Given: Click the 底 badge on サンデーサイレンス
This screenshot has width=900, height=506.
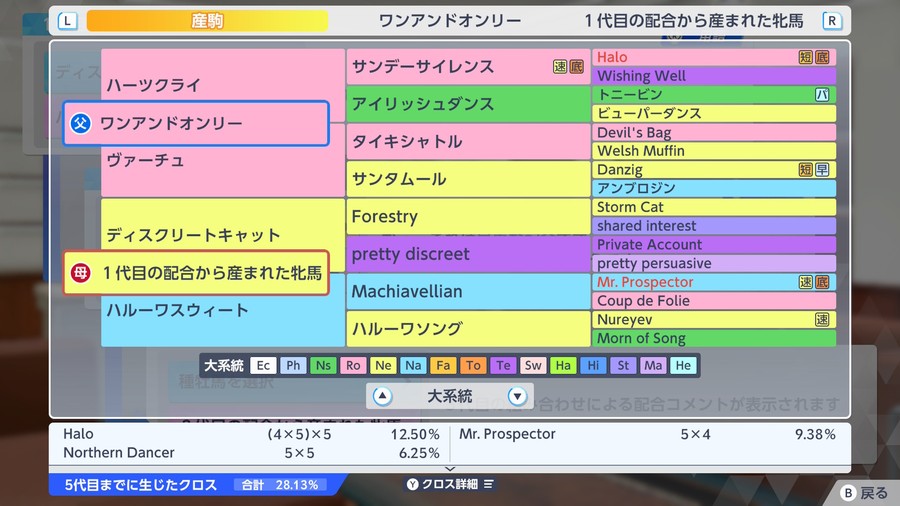Looking at the screenshot, I should click(x=576, y=67).
